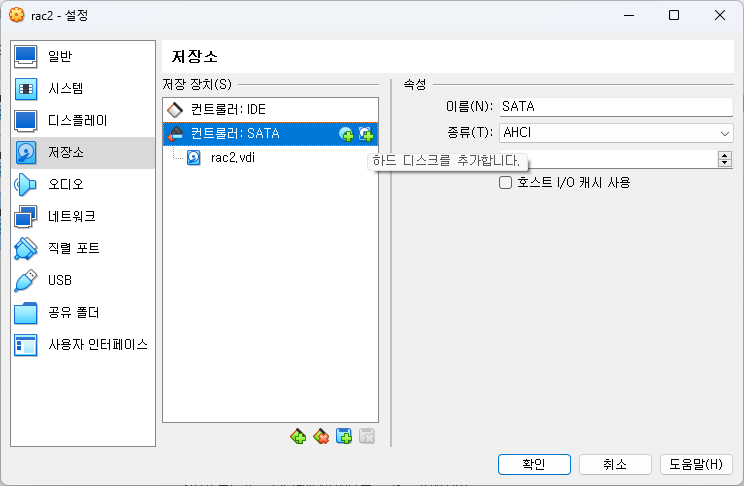
Task: Add a new storage attachment
Action: tap(344, 436)
